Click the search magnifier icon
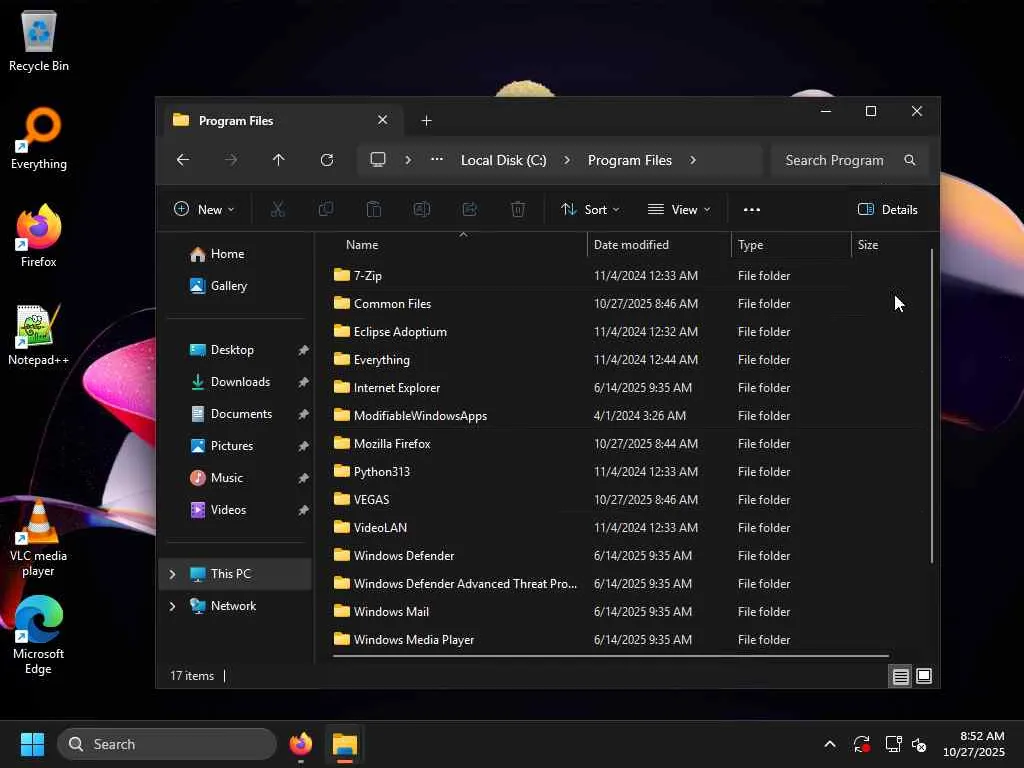This screenshot has height=768, width=1024. pos(910,160)
